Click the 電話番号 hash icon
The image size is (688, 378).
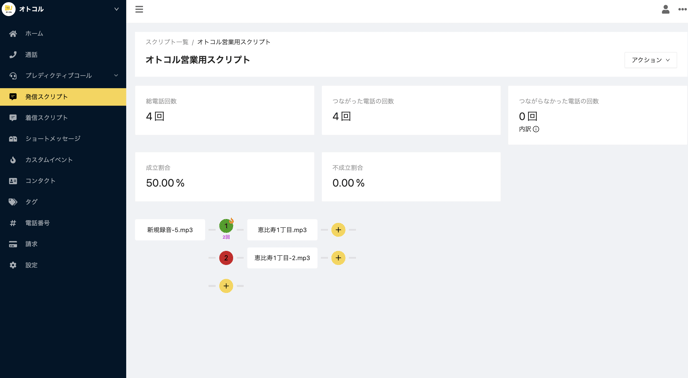pos(13,223)
